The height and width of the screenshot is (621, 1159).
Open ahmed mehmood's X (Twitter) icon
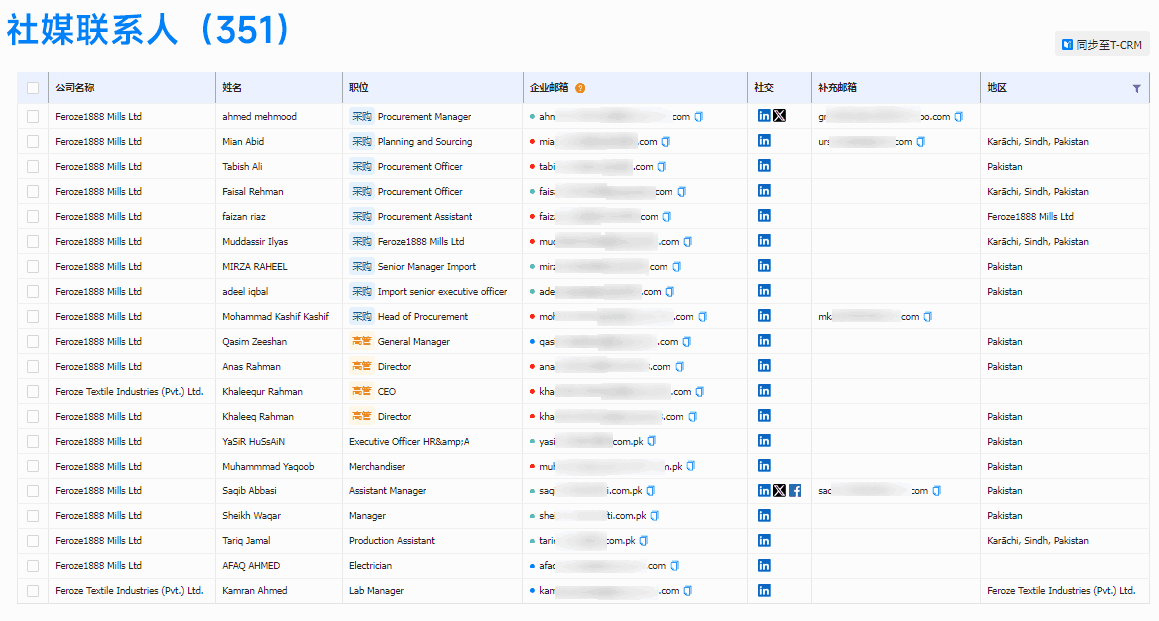coord(780,116)
